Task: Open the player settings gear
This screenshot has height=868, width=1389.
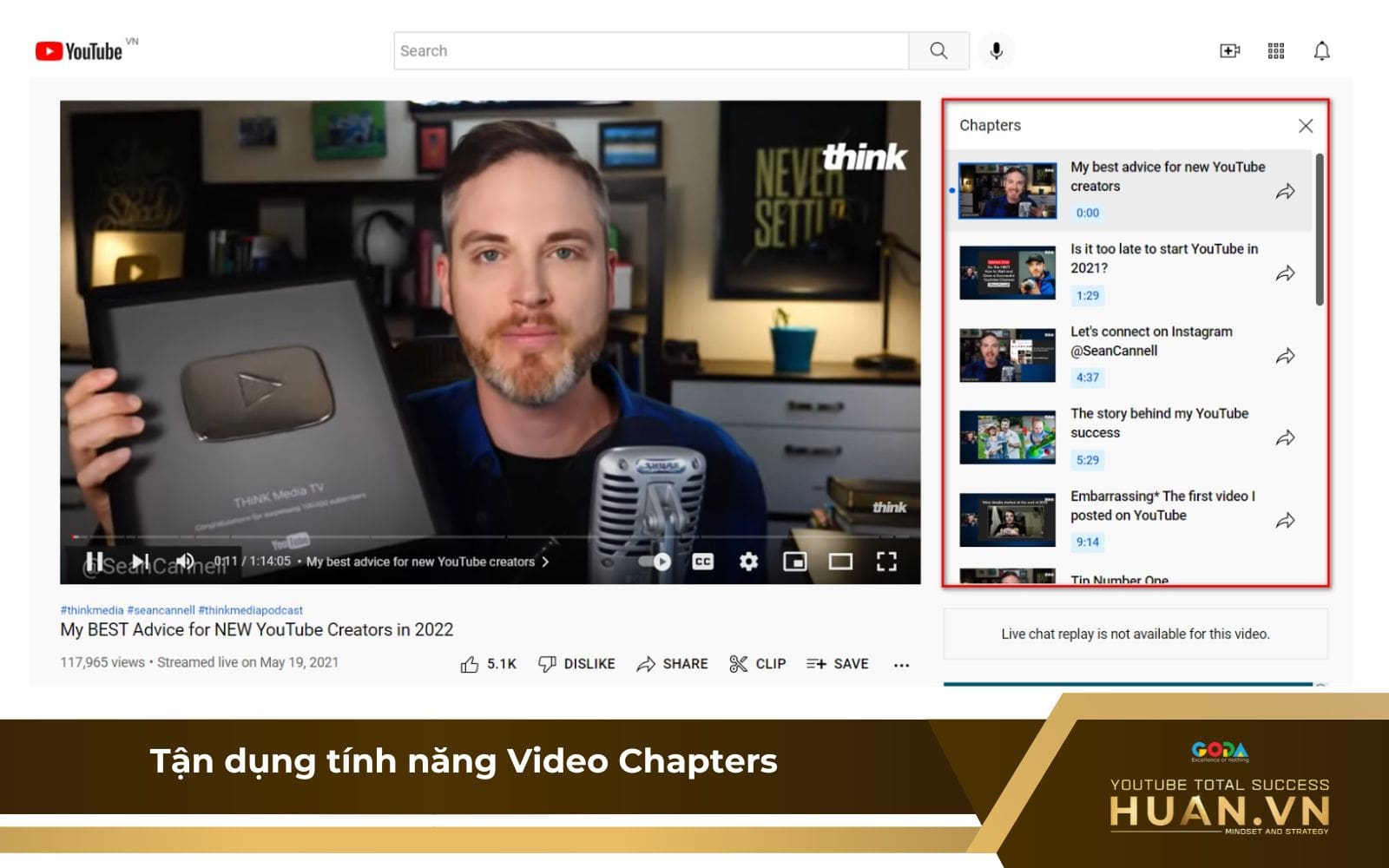Action: coord(748,562)
